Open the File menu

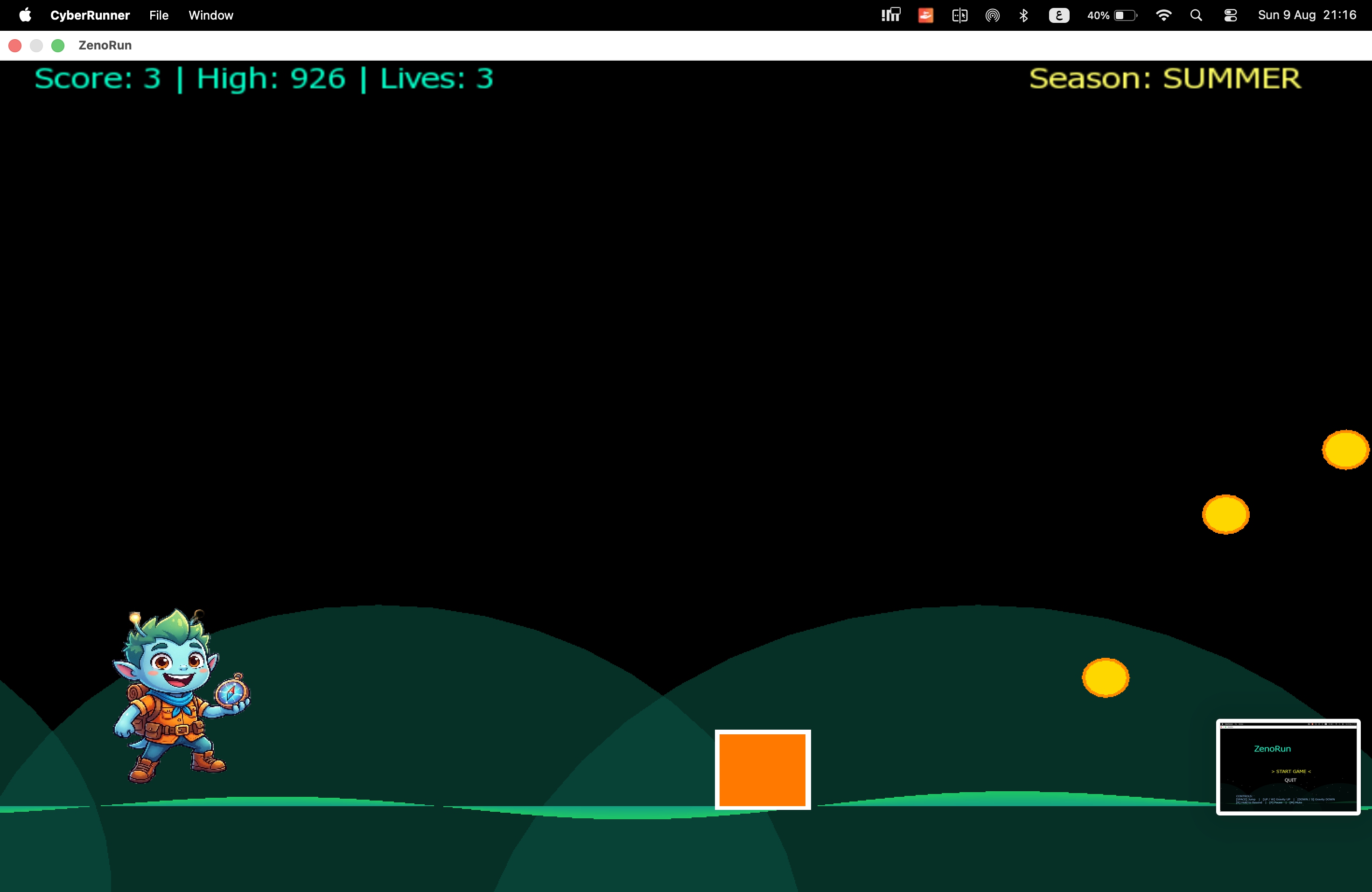tap(159, 15)
